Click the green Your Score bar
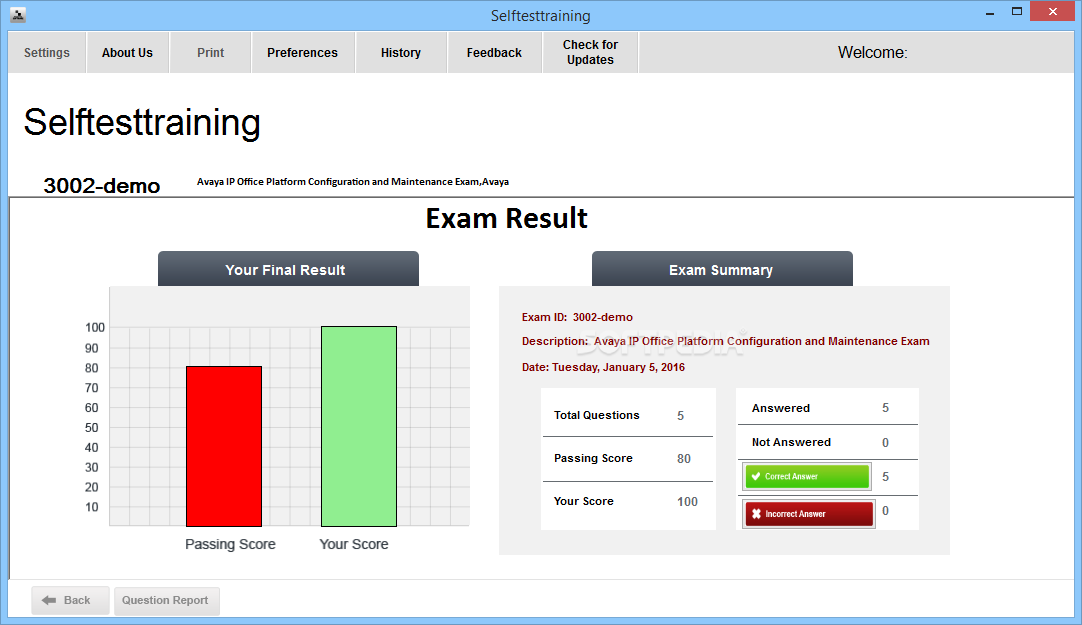The image size is (1082, 625). tap(359, 426)
